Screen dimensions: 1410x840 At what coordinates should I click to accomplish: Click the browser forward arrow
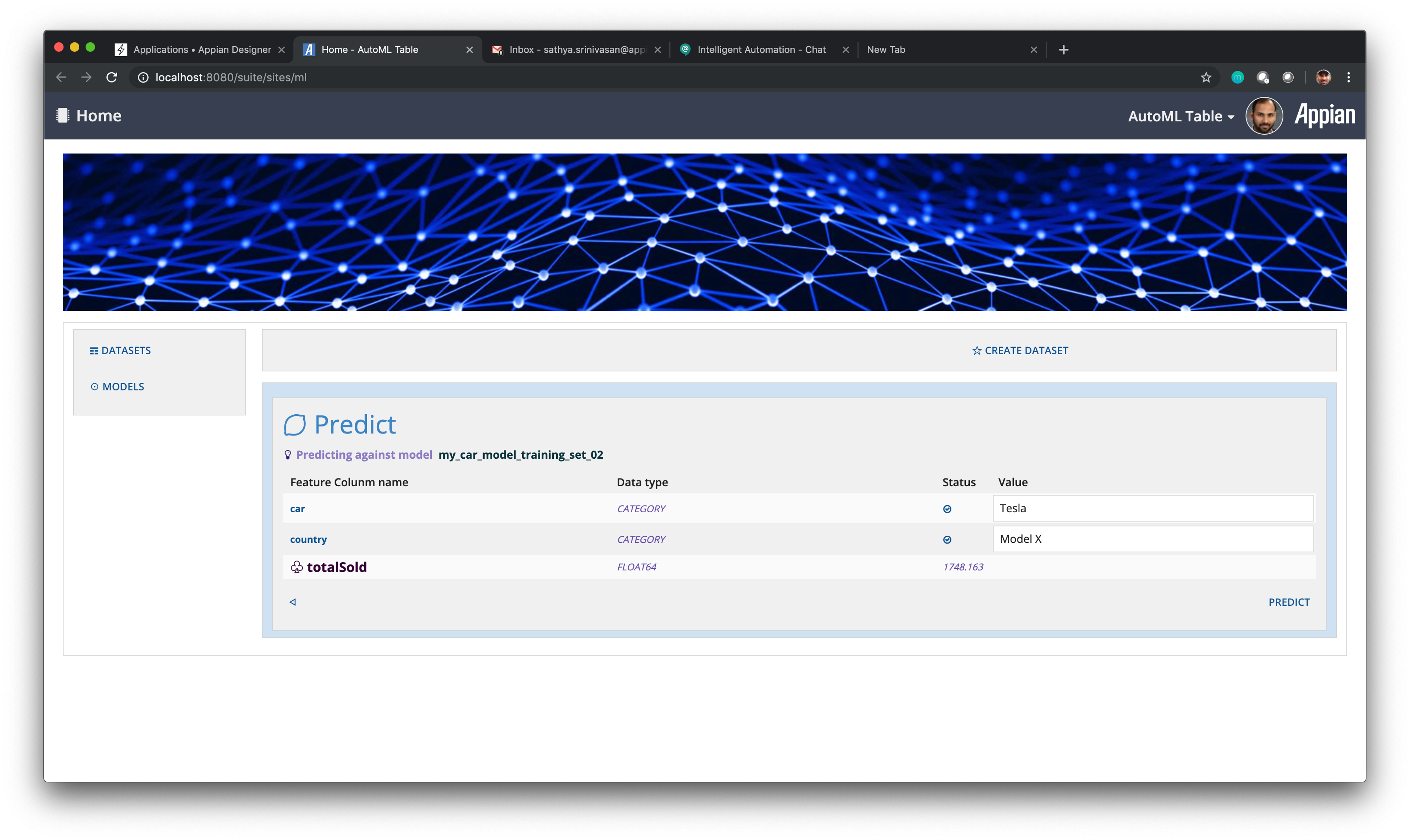click(86, 77)
